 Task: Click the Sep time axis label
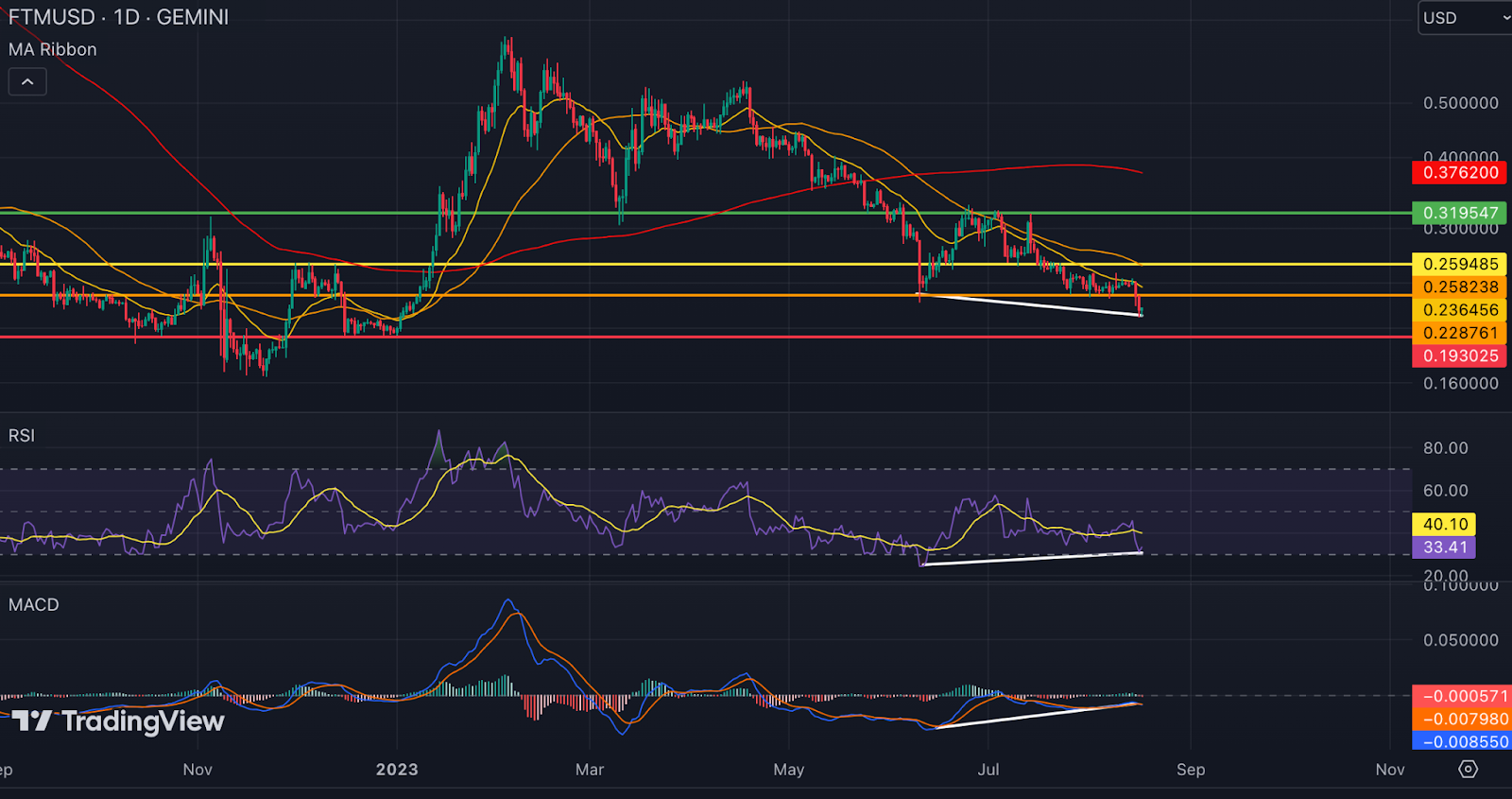(x=1191, y=769)
